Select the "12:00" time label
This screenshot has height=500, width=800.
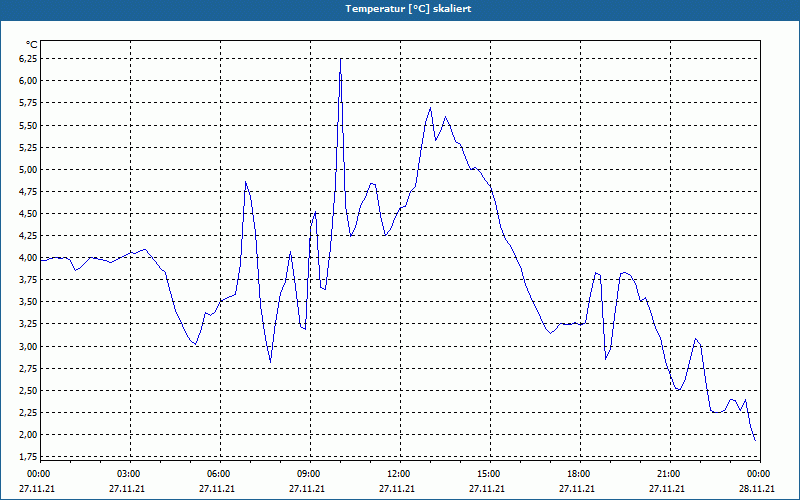coord(398,474)
